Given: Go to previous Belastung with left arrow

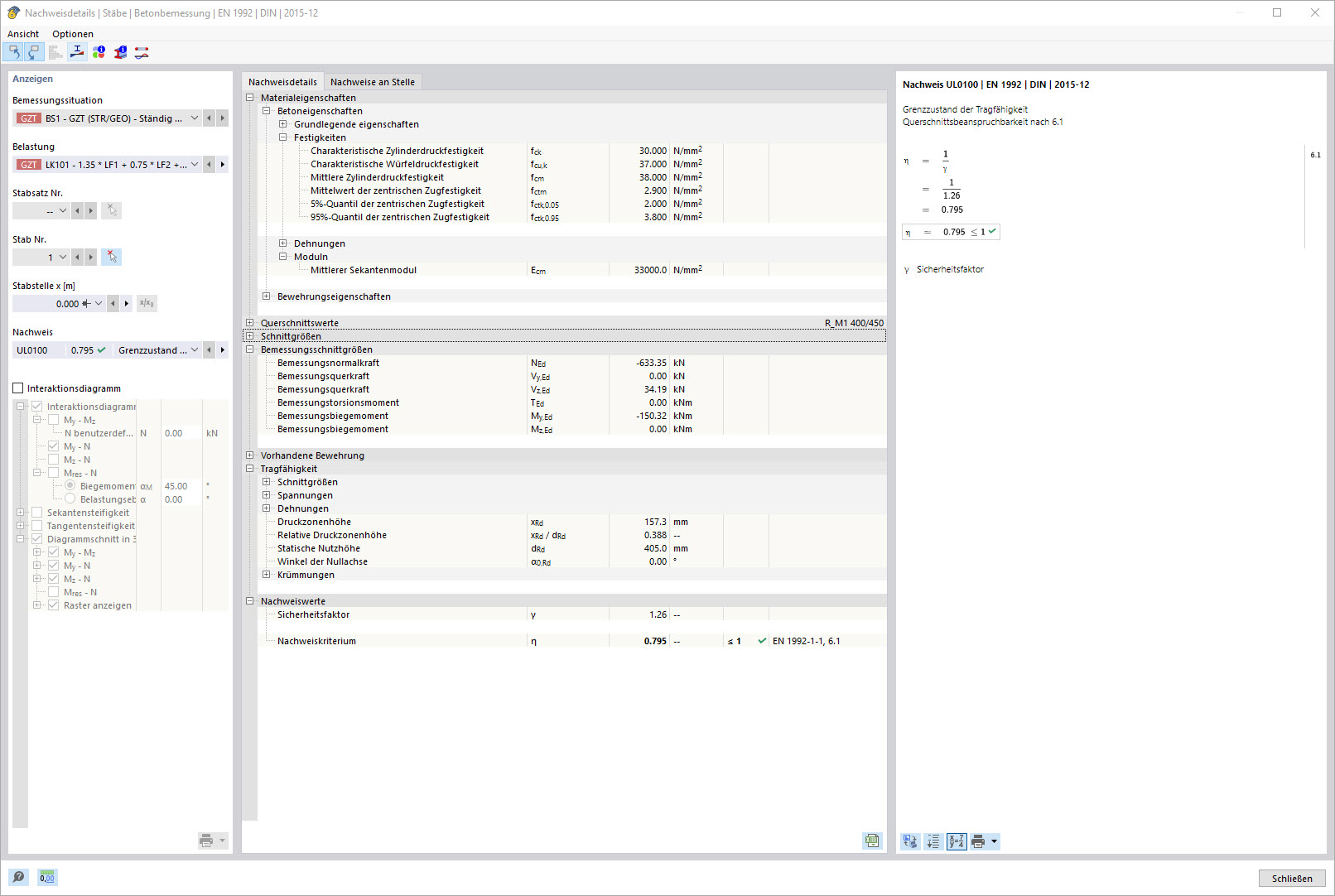Looking at the screenshot, I should 209,165.
